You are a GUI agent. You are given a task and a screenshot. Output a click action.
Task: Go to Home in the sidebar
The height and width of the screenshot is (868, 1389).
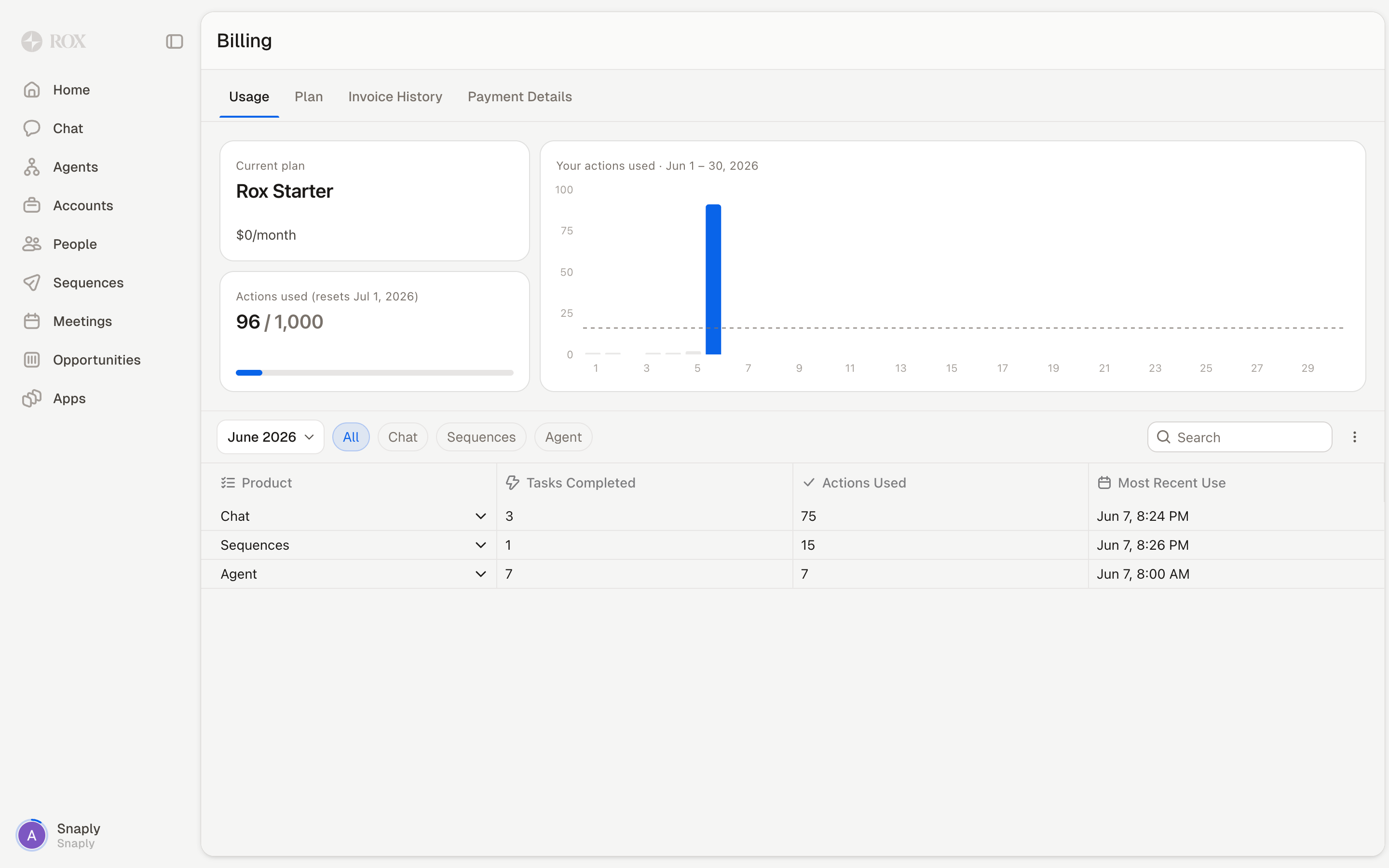pyautogui.click(x=71, y=90)
